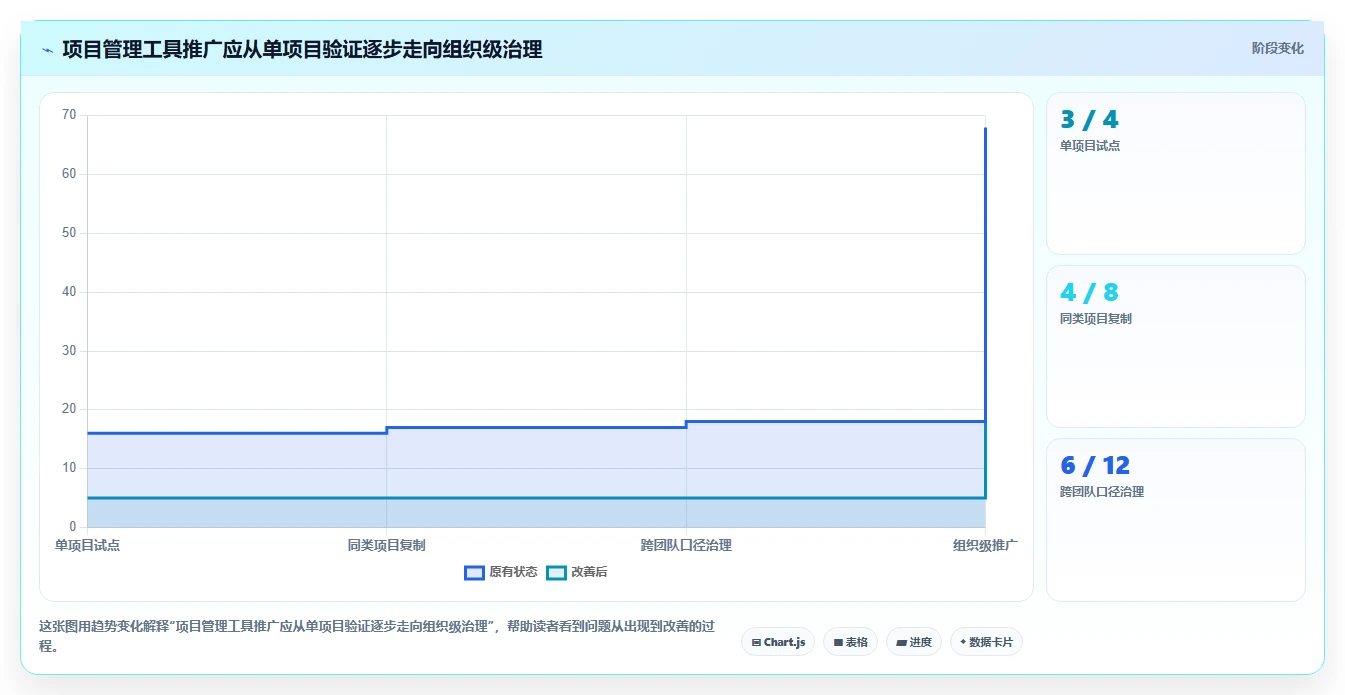Click the y-axis value 70

tap(69, 115)
